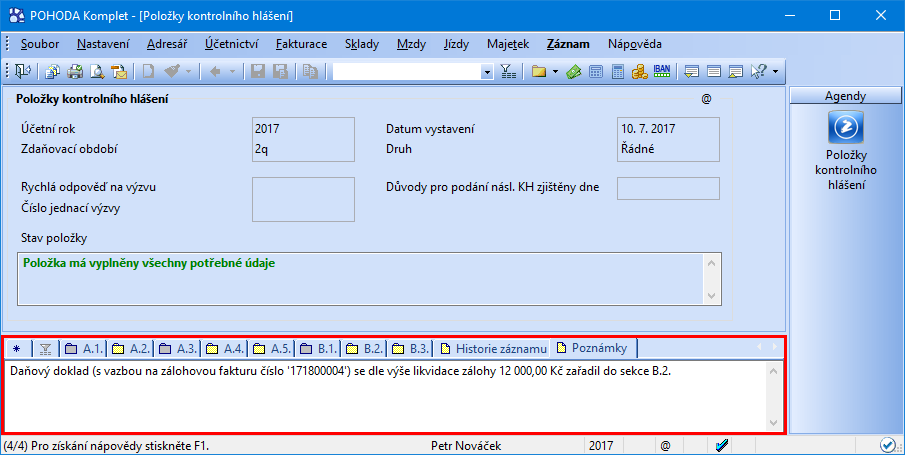905x455 pixels.
Task: Click the IBAN icon
Action: pos(662,71)
